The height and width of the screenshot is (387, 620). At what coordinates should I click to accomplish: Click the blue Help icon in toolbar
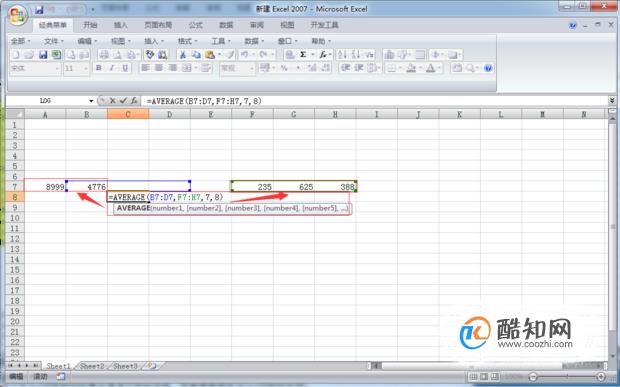488,68
